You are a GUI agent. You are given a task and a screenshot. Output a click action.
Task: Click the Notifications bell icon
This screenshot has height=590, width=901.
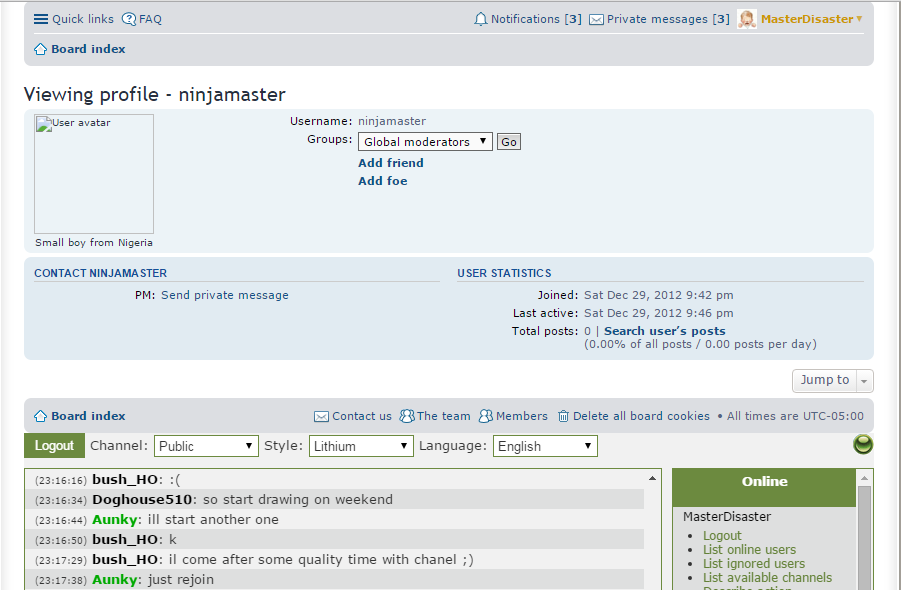pyautogui.click(x=480, y=19)
